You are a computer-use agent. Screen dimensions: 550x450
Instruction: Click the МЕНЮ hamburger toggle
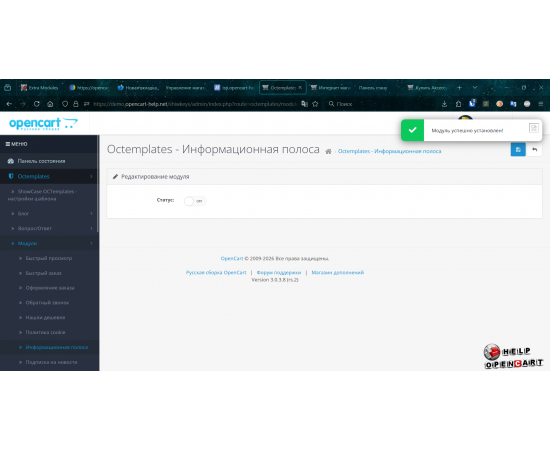pos(16,144)
